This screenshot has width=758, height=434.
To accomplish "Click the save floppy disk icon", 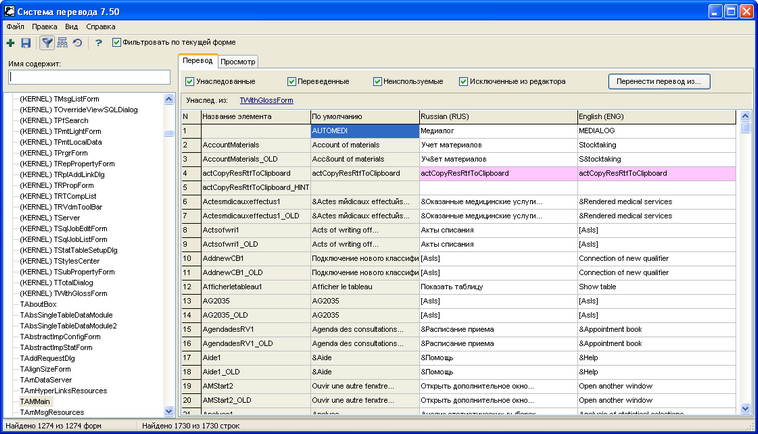I will [26, 43].
